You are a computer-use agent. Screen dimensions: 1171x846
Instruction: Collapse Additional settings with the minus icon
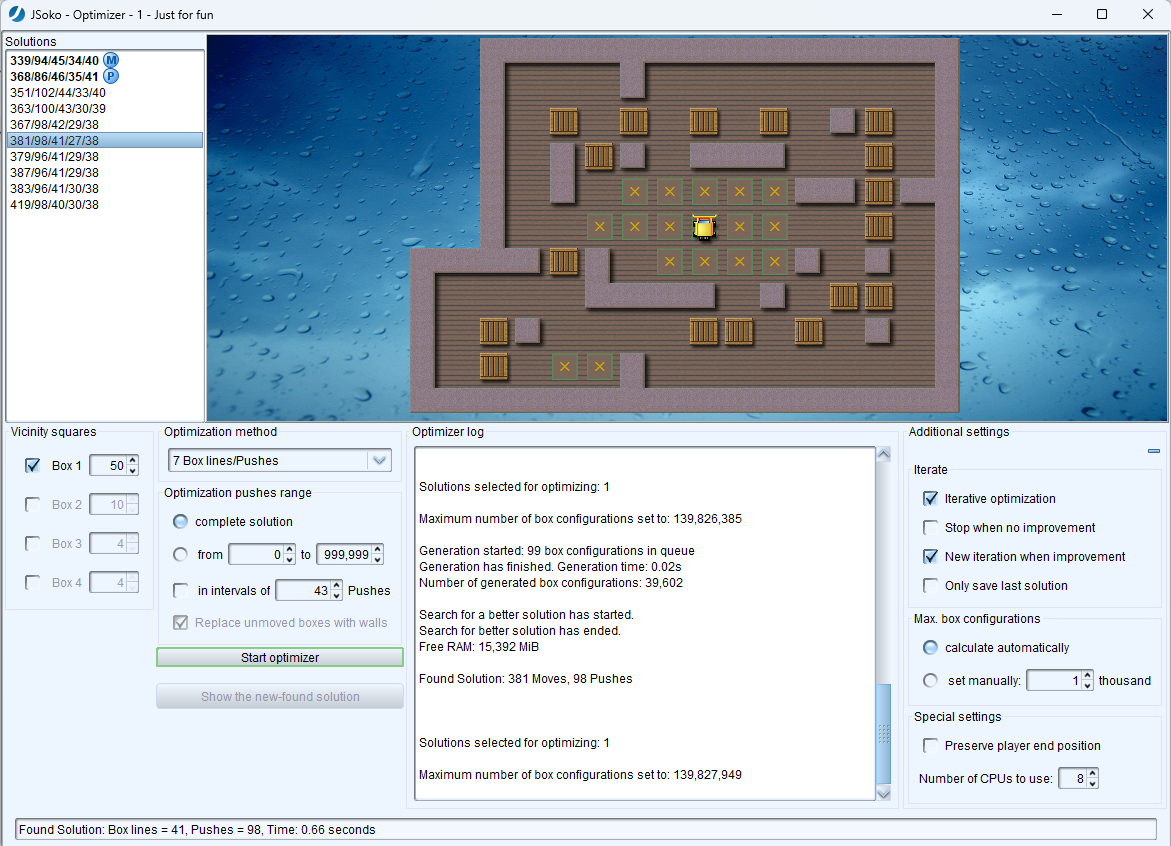click(x=1153, y=451)
